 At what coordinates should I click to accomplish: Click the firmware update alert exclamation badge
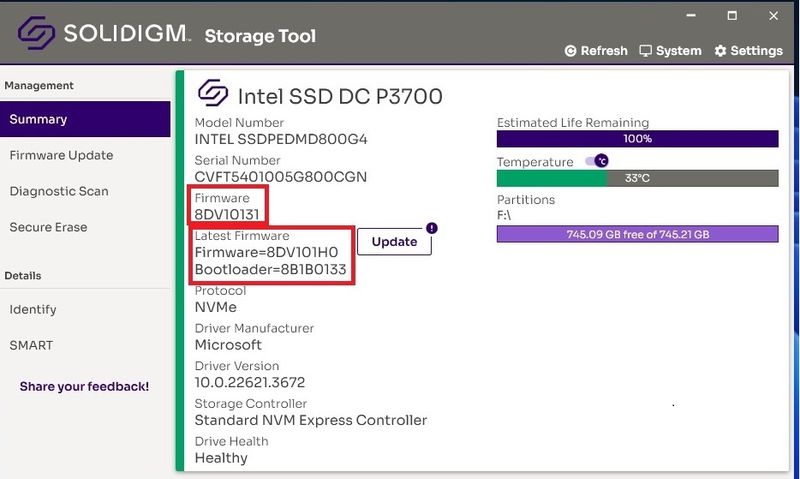(x=432, y=228)
